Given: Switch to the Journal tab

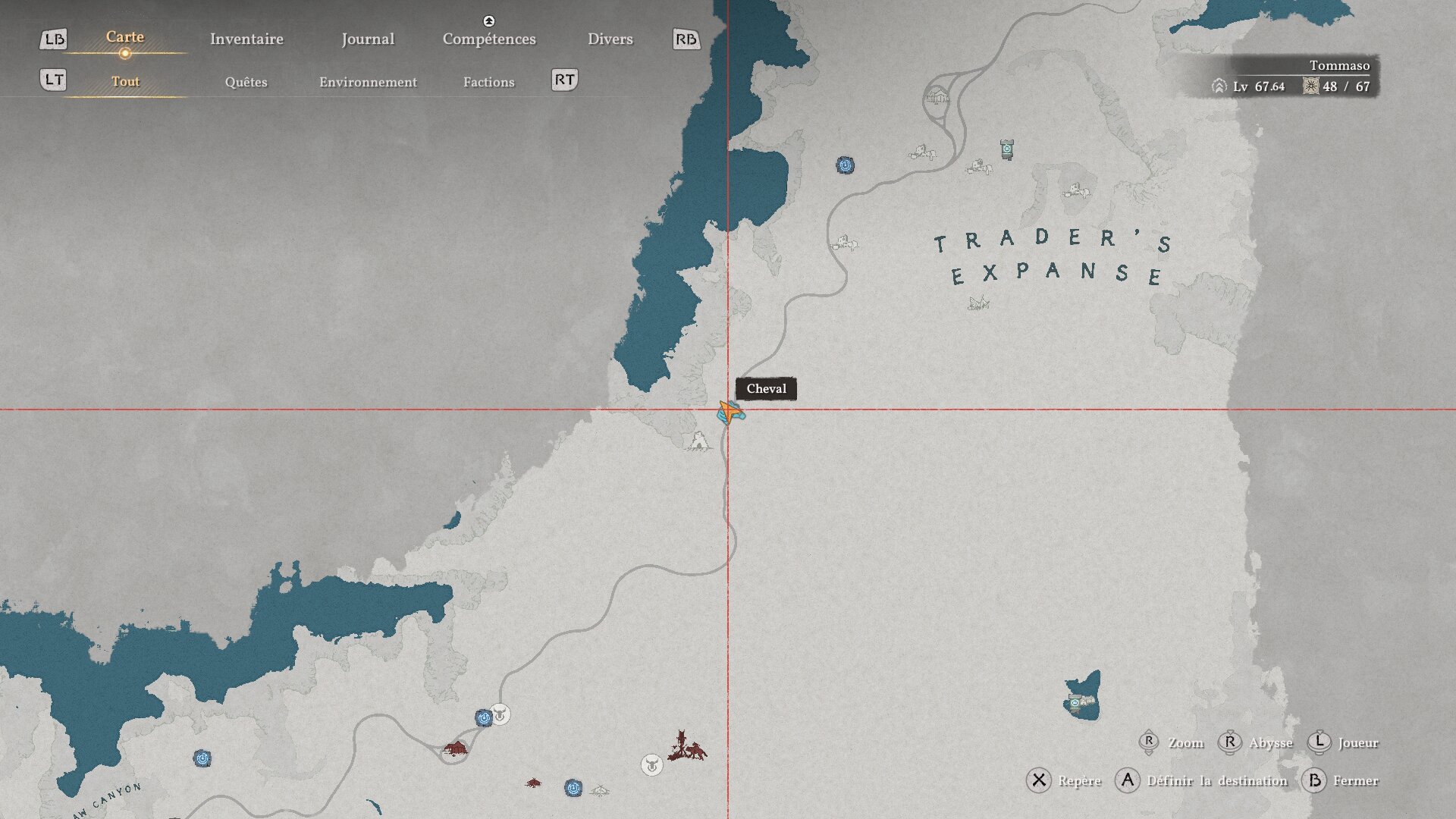Looking at the screenshot, I should tap(368, 39).
